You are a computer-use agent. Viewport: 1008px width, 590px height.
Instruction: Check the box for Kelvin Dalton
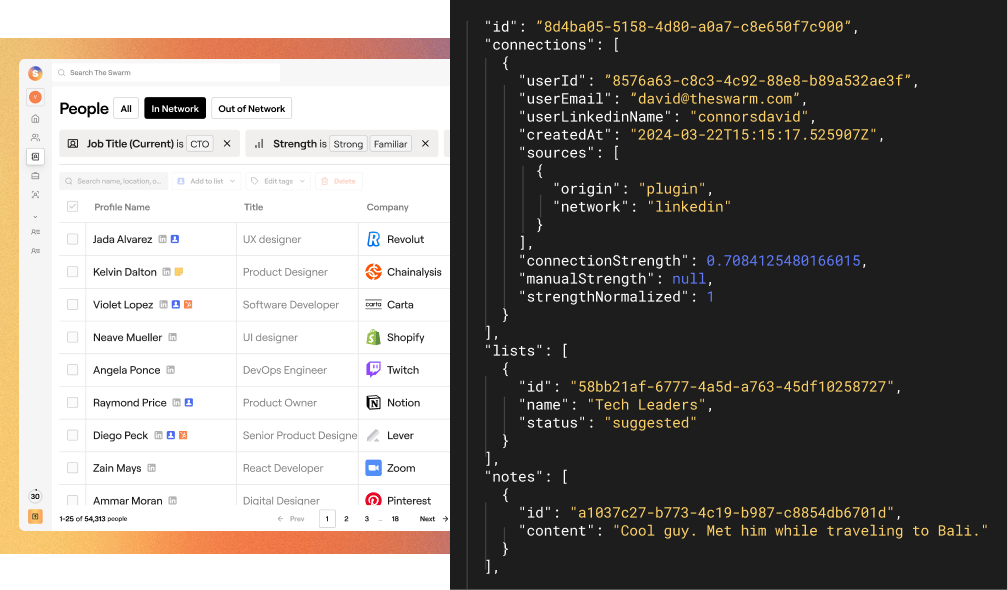73,272
